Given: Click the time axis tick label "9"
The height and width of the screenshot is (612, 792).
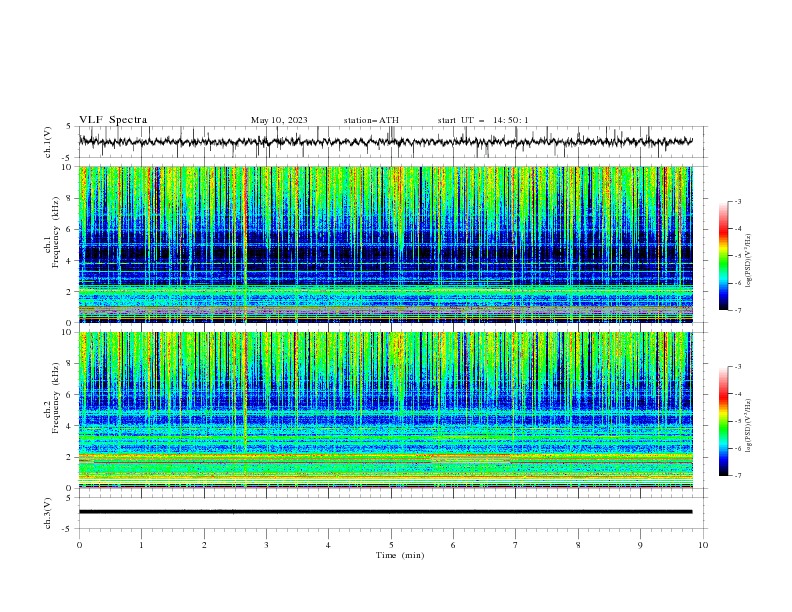Looking at the screenshot, I should (640, 545).
